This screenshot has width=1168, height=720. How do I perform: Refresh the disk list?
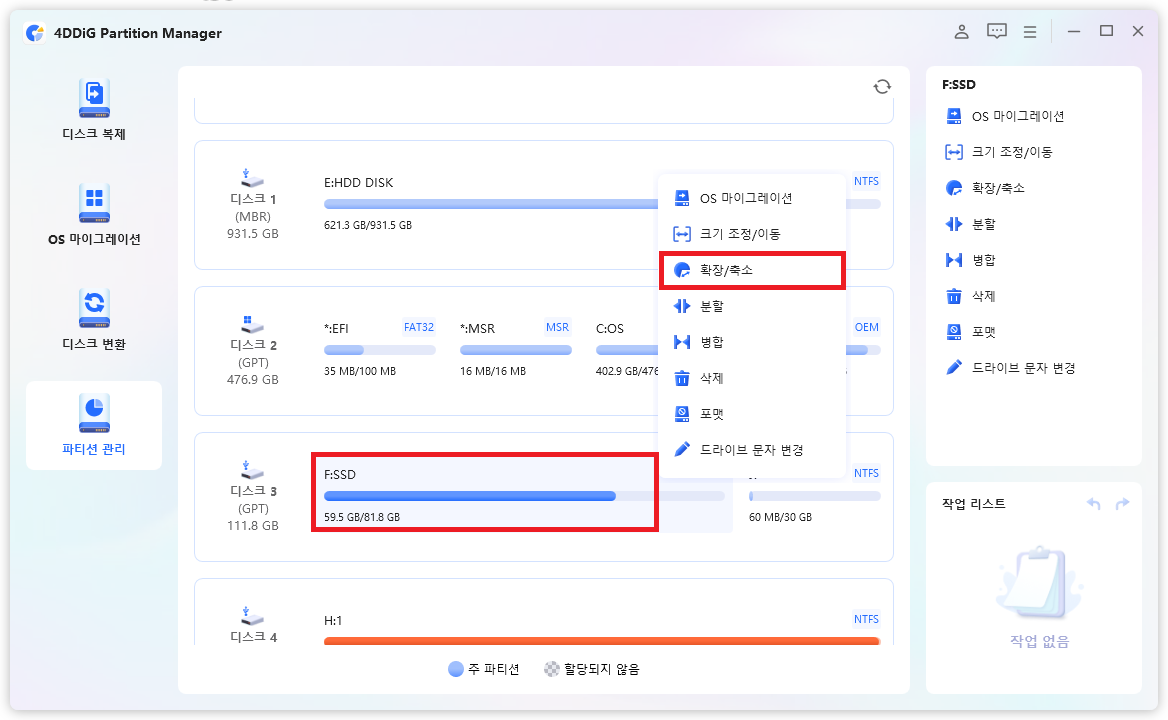coord(881,86)
